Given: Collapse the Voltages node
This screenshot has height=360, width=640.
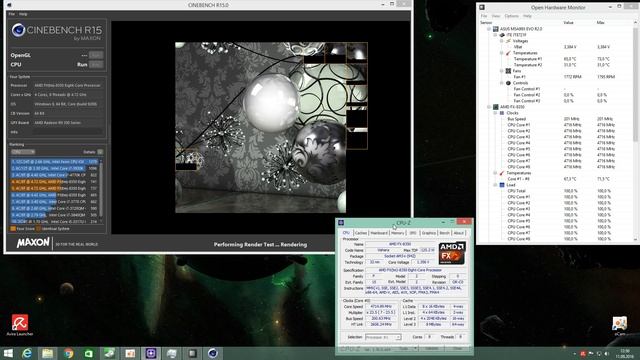Looking at the screenshot, I should pos(502,41).
